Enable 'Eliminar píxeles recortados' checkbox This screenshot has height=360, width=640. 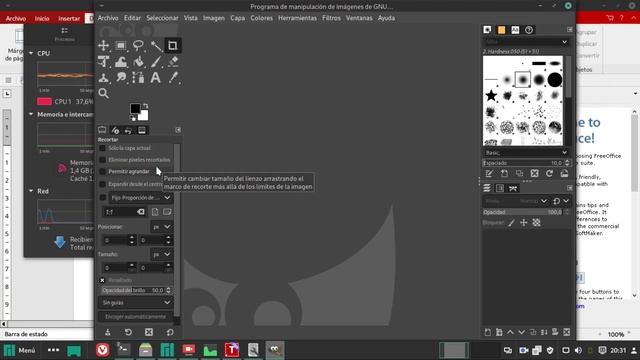[x=102, y=160]
